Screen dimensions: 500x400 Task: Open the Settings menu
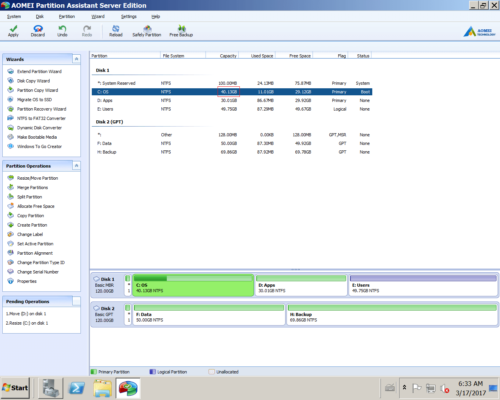click(129, 16)
